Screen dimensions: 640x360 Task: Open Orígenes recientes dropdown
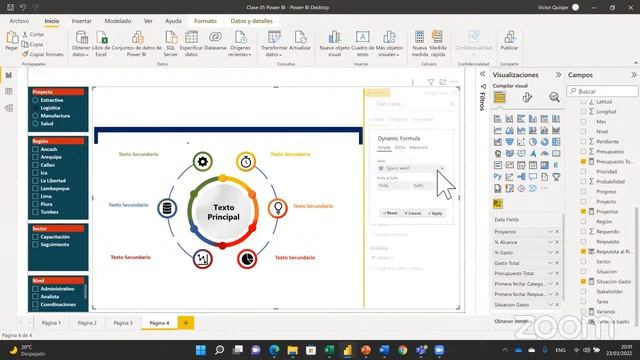(x=240, y=51)
